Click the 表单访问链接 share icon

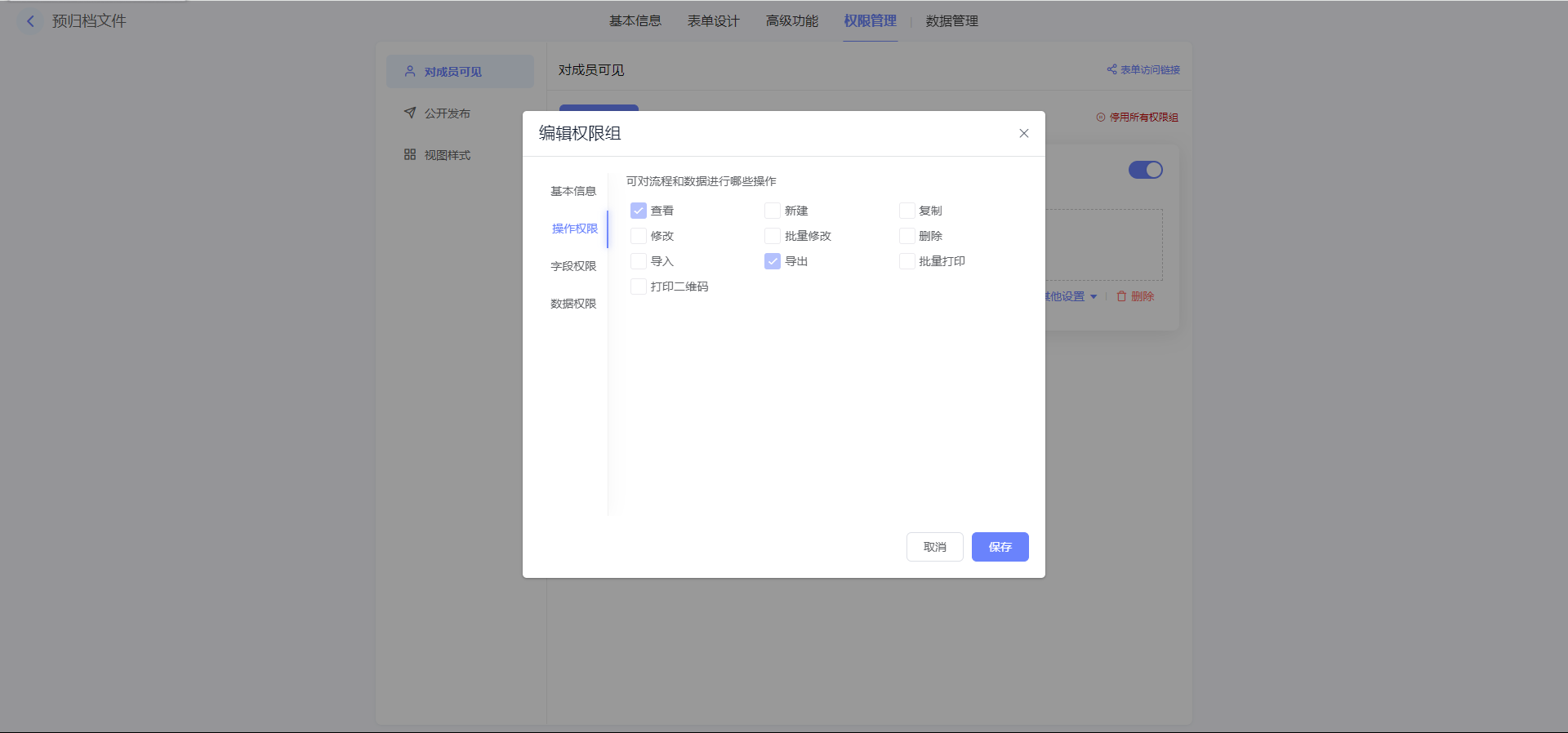pyautogui.click(x=1111, y=69)
